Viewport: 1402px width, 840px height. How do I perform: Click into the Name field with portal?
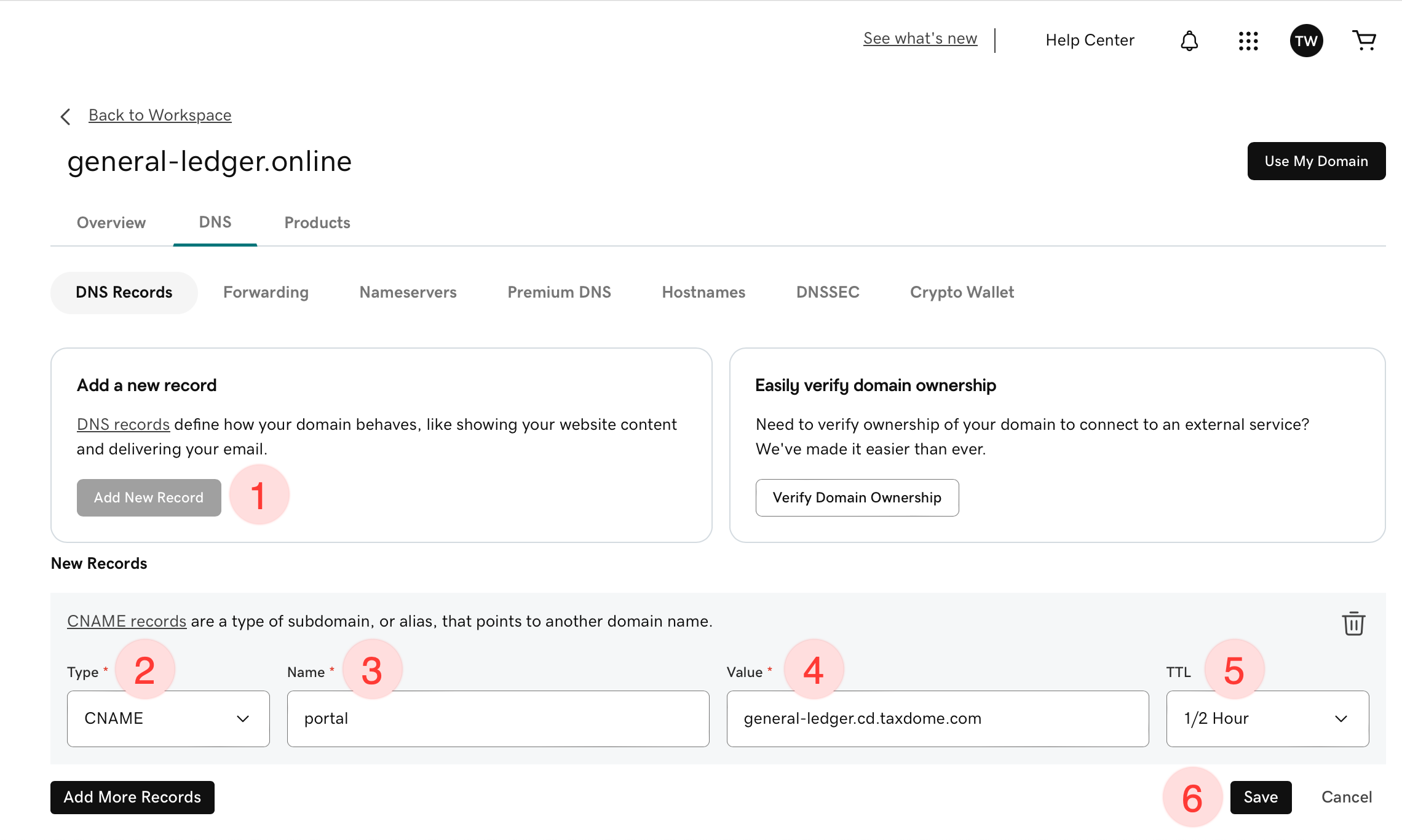coord(497,718)
